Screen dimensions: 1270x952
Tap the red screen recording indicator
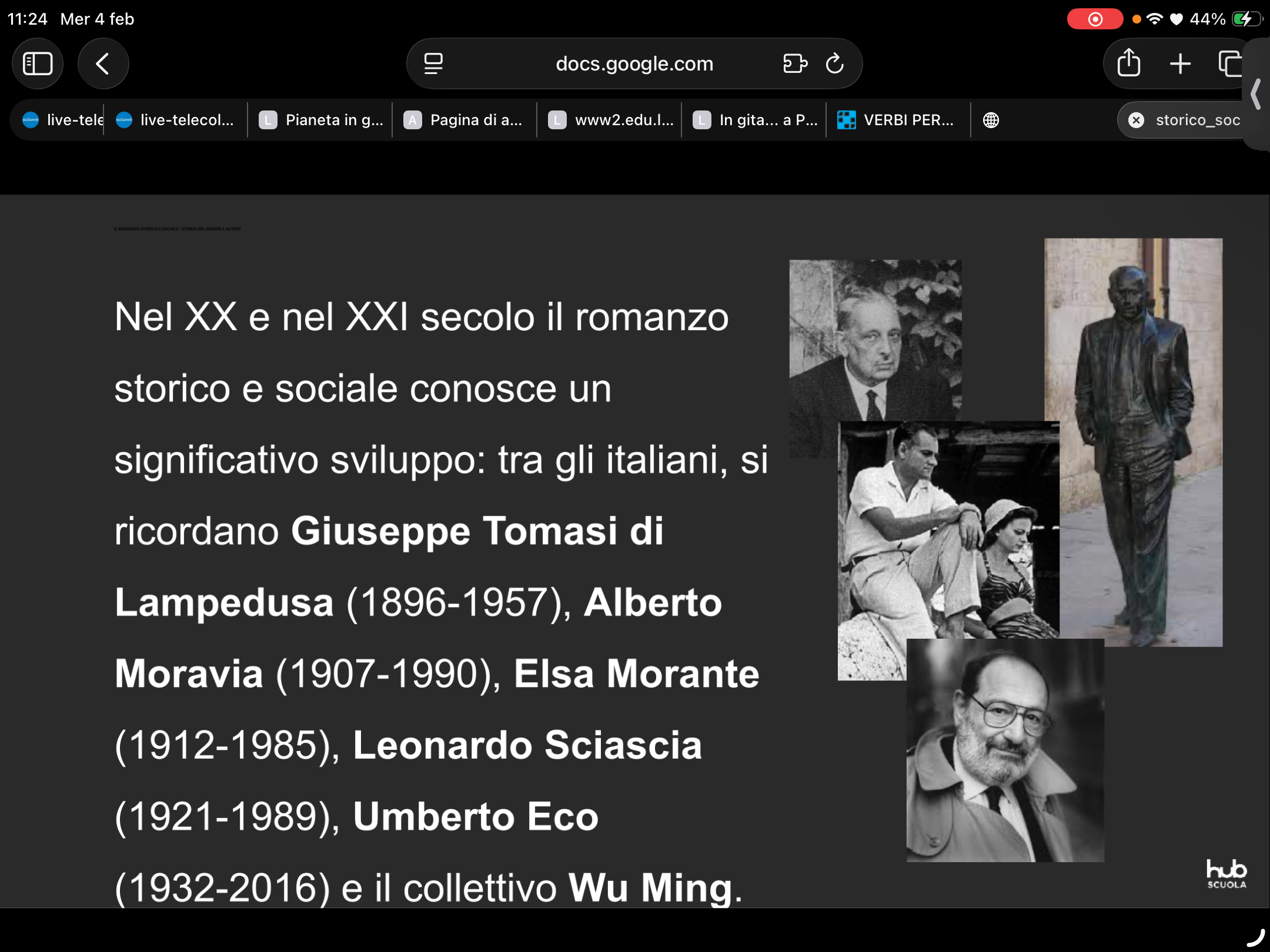click(x=1095, y=19)
